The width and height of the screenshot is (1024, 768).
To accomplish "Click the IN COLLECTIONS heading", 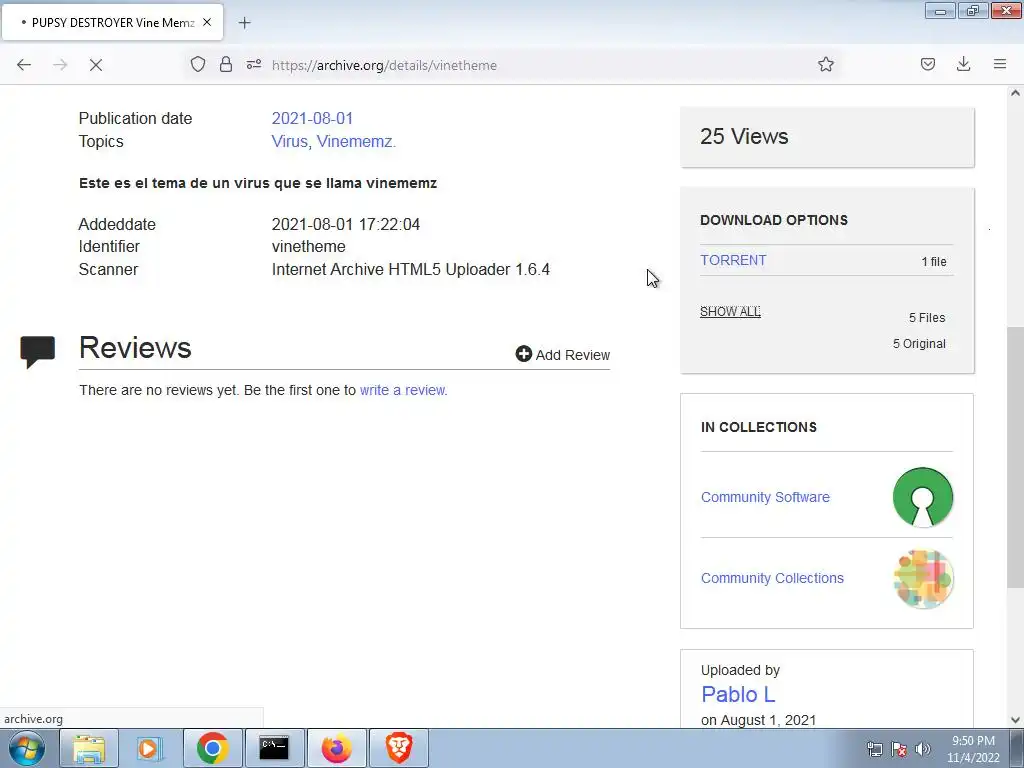I will click(x=759, y=427).
